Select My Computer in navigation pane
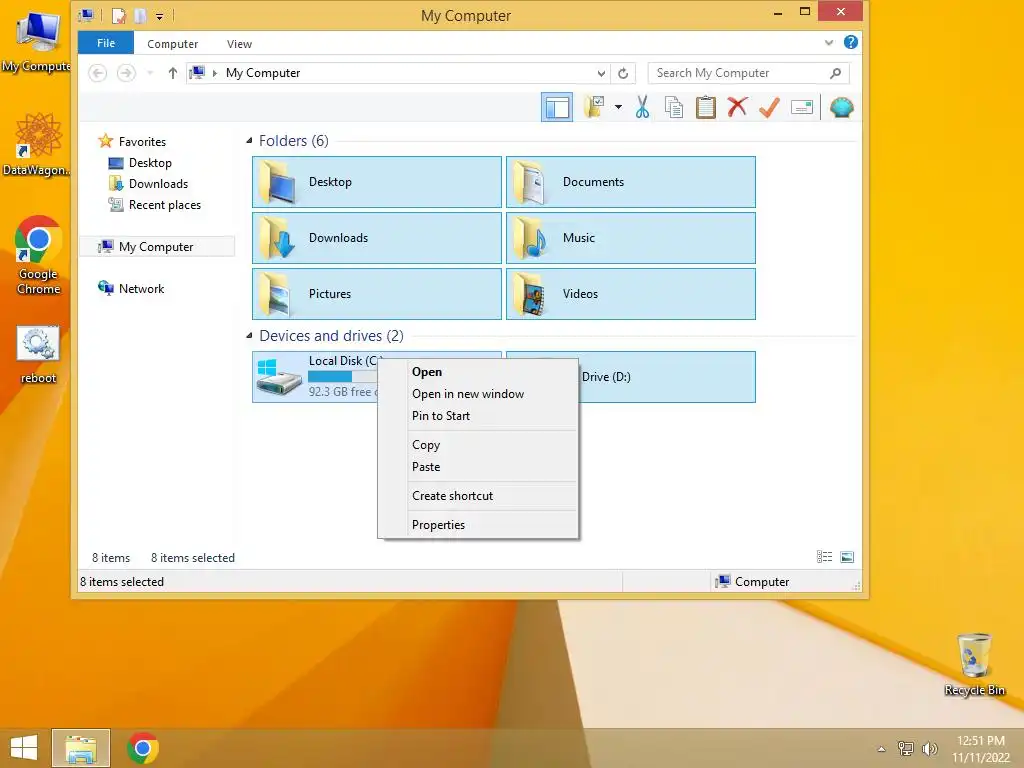Image resolution: width=1024 pixels, height=768 pixels. tap(156, 247)
